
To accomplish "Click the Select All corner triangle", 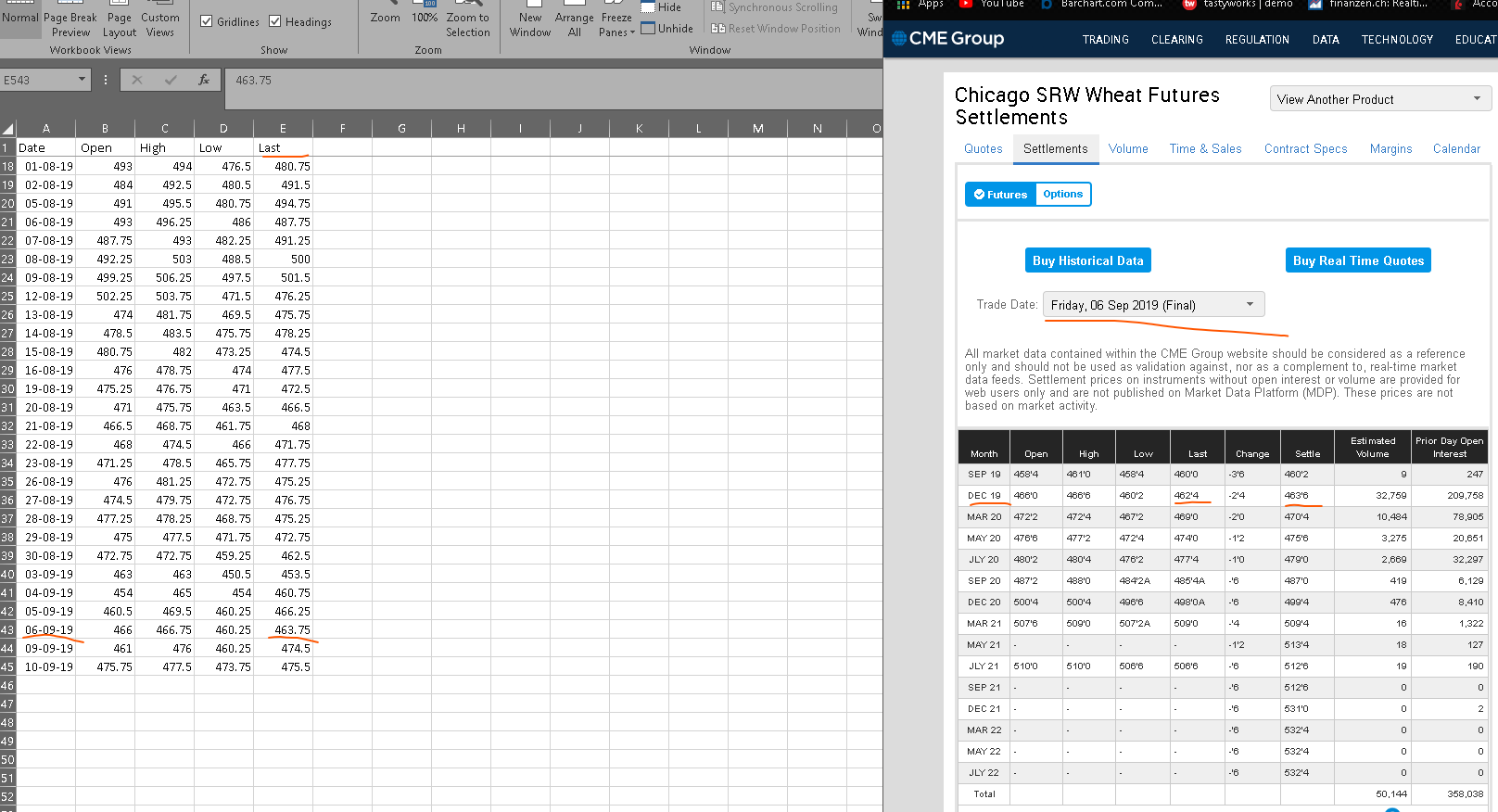I will (x=8, y=129).
